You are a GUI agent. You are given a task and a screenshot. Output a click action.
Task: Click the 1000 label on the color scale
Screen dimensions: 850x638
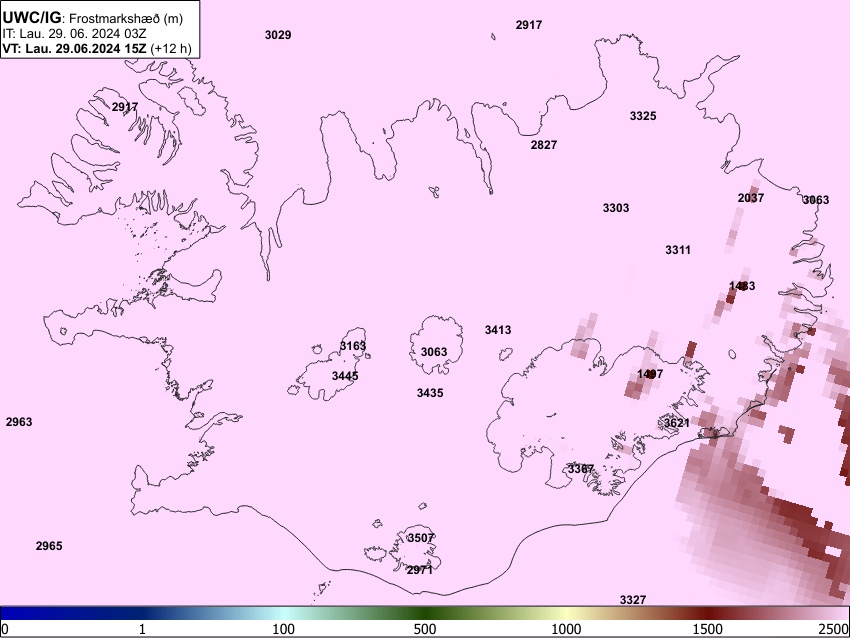click(566, 629)
